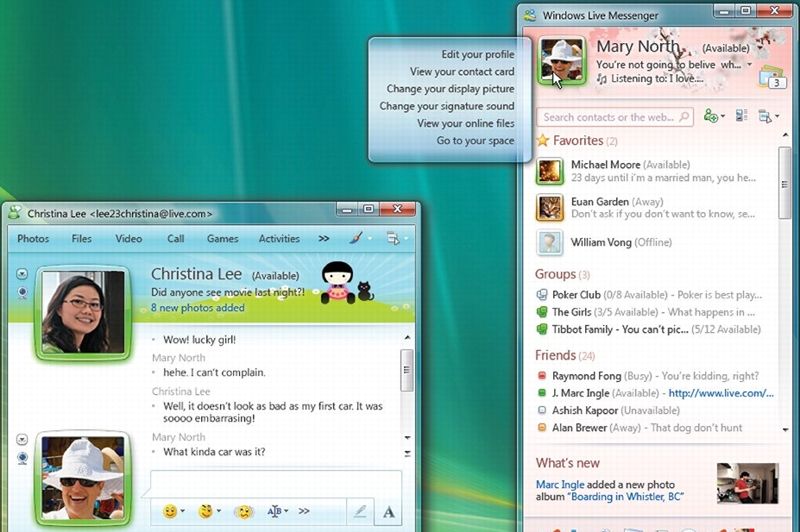Screen dimensions: 800x532
Task: Send a nudge with the nudge icon
Action: pos(244,511)
